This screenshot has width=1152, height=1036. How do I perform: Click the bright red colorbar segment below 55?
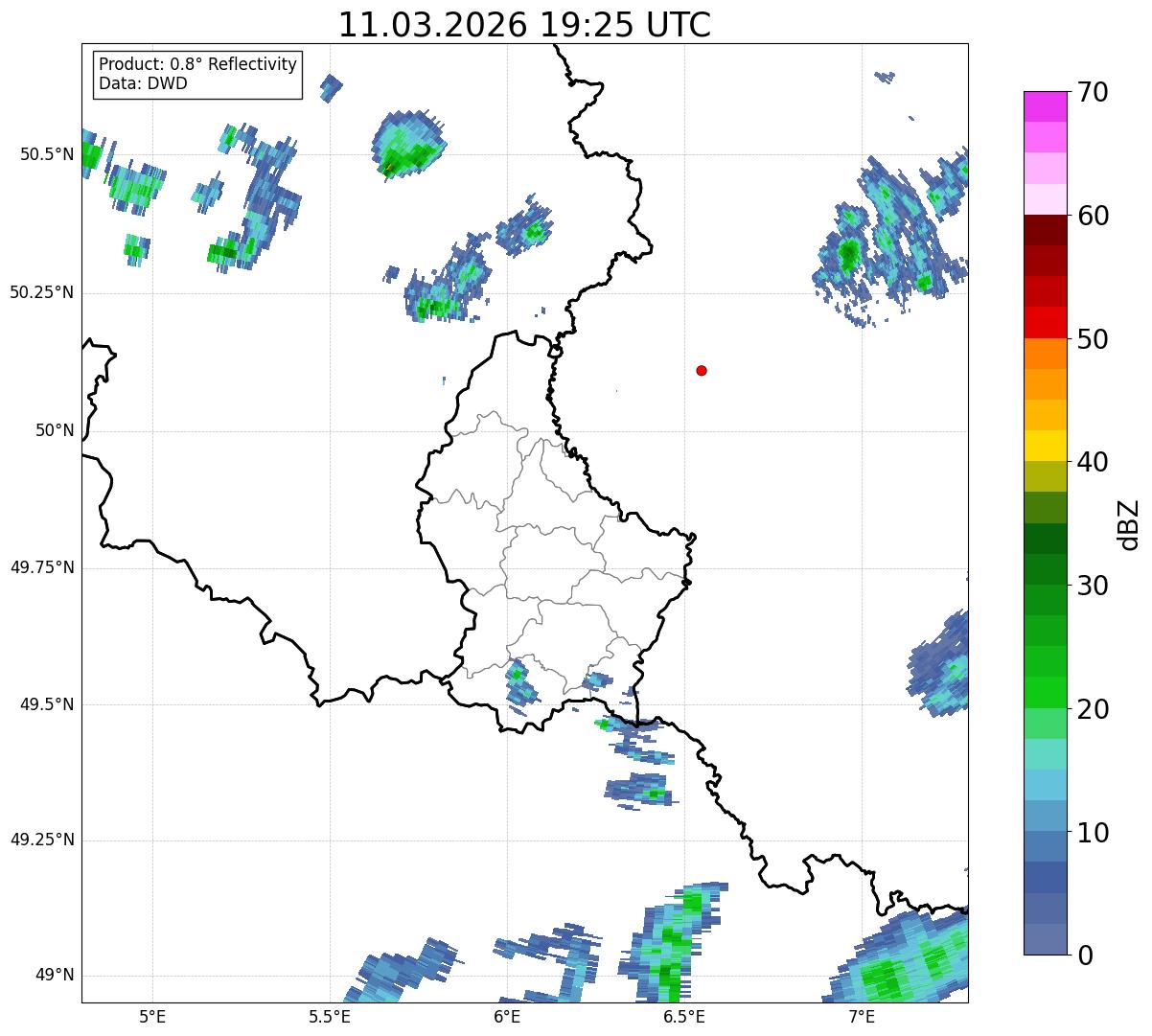tap(1045, 323)
